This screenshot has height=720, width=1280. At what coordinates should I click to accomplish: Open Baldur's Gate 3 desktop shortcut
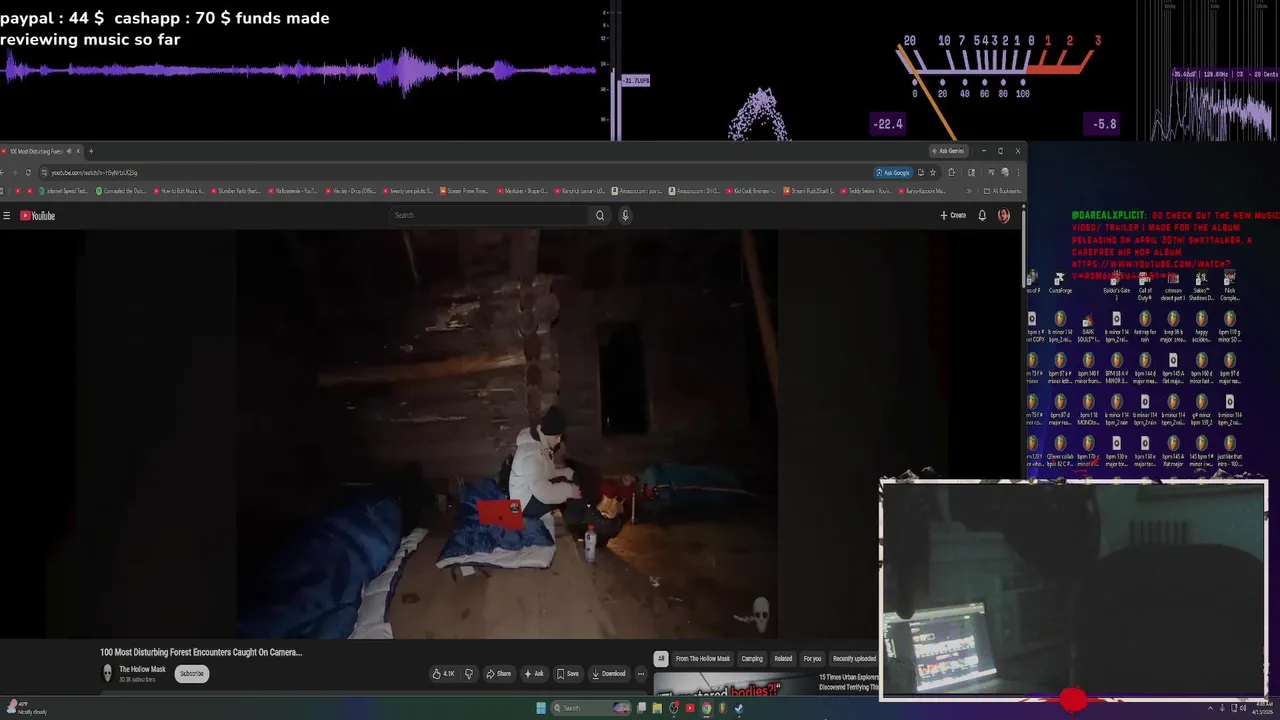(1117, 286)
